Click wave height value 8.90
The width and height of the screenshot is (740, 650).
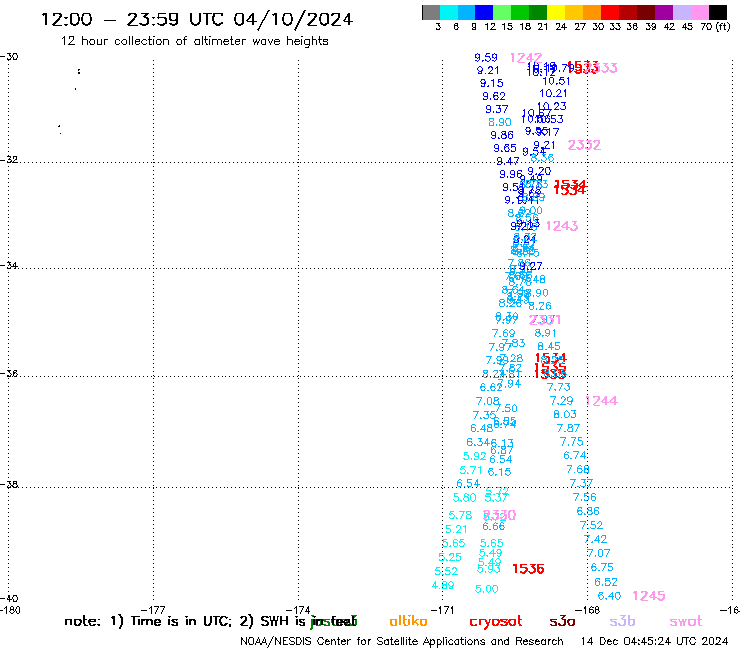tap(500, 122)
